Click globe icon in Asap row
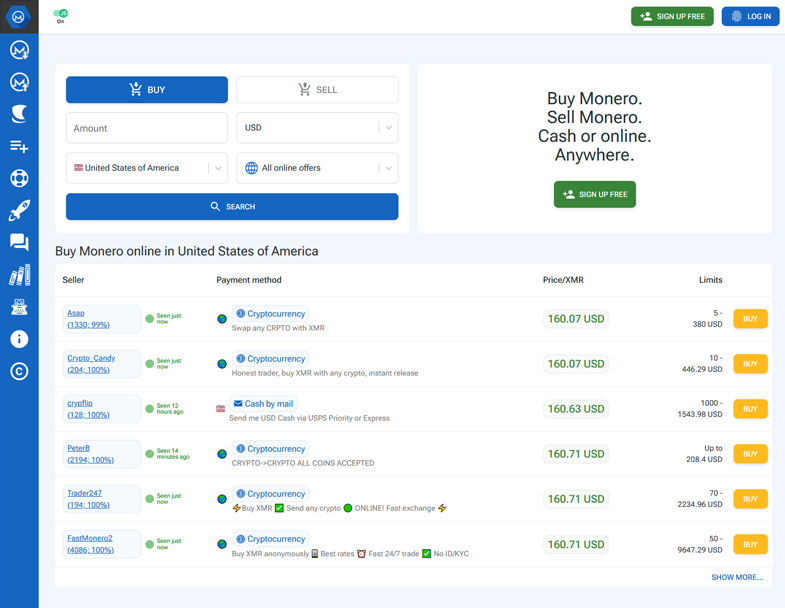Image resolution: width=785 pixels, height=608 pixels. [222, 319]
